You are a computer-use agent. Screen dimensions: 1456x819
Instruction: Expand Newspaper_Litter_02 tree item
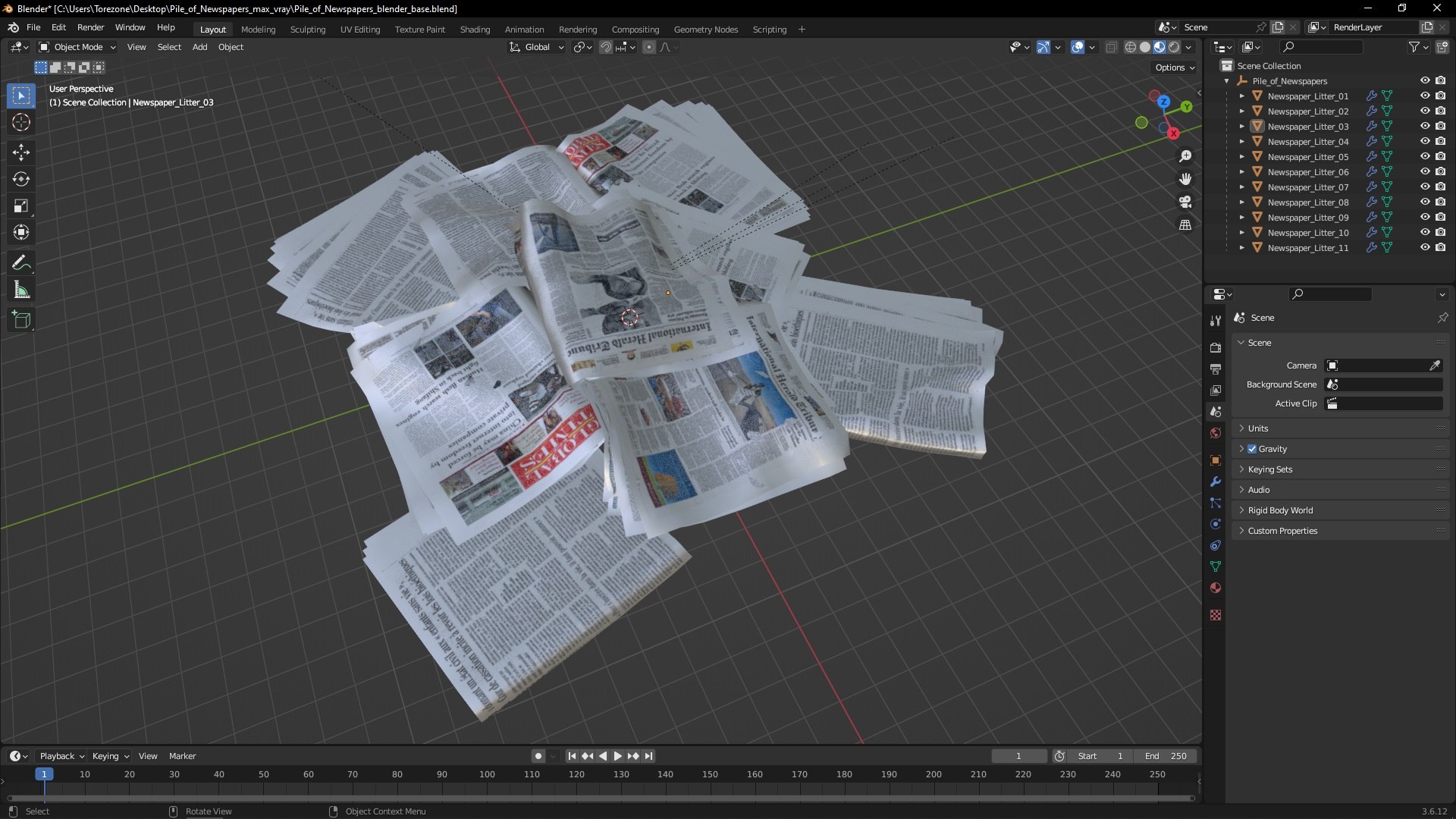1241,111
